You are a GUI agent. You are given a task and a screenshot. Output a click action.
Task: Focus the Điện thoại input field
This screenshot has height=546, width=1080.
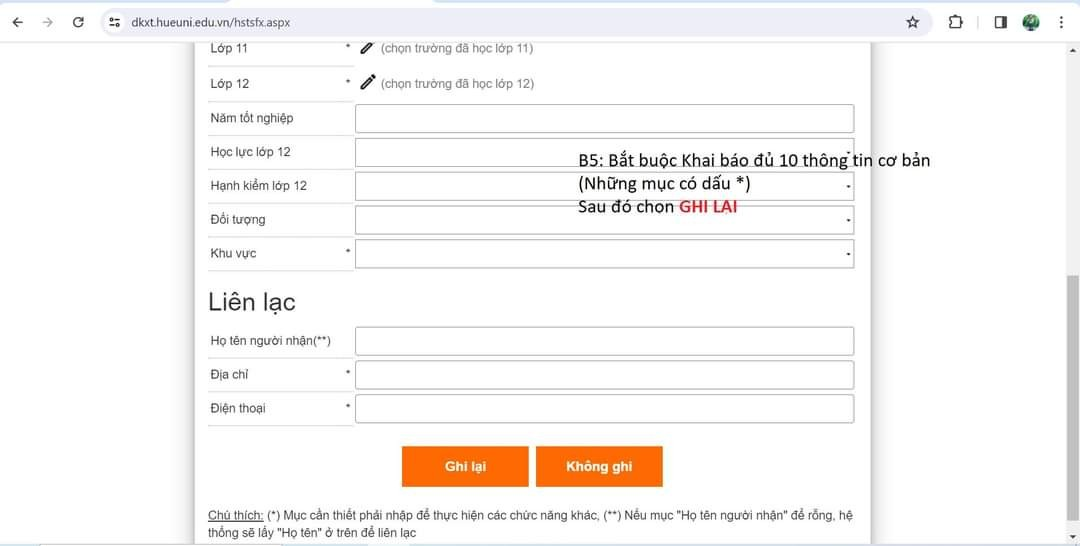[x=605, y=408]
